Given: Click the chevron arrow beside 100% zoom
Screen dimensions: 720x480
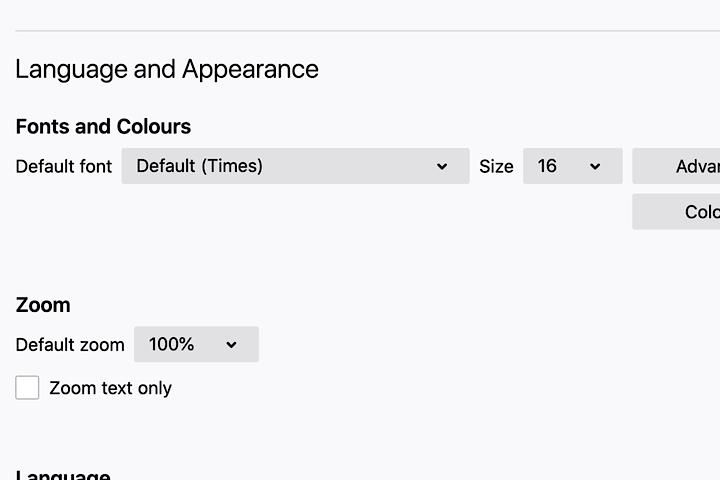Looking at the screenshot, I should [231, 345].
